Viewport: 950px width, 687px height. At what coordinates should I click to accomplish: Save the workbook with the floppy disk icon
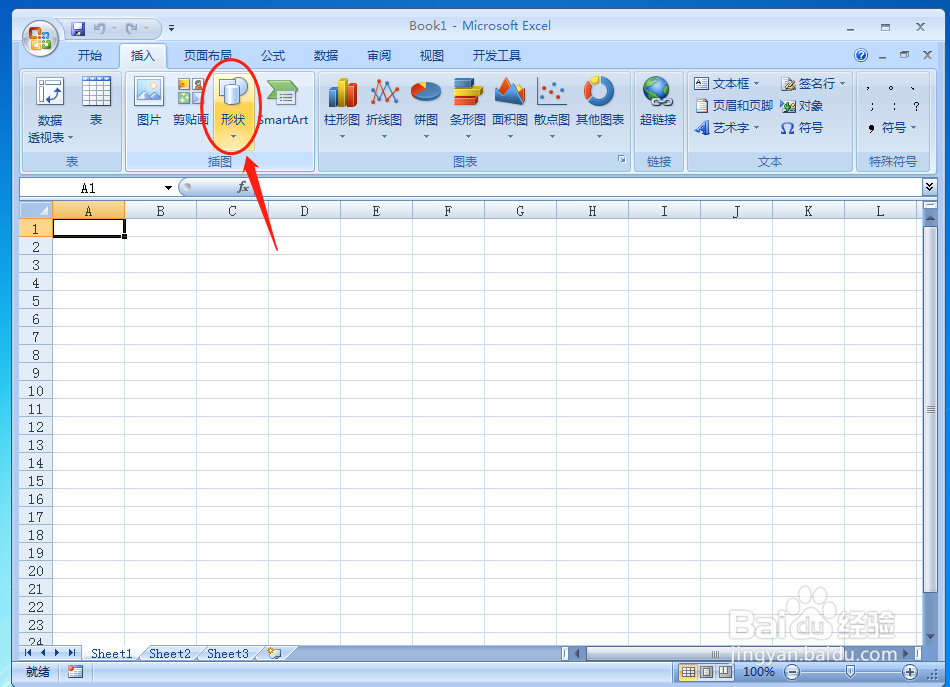[78, 28]
